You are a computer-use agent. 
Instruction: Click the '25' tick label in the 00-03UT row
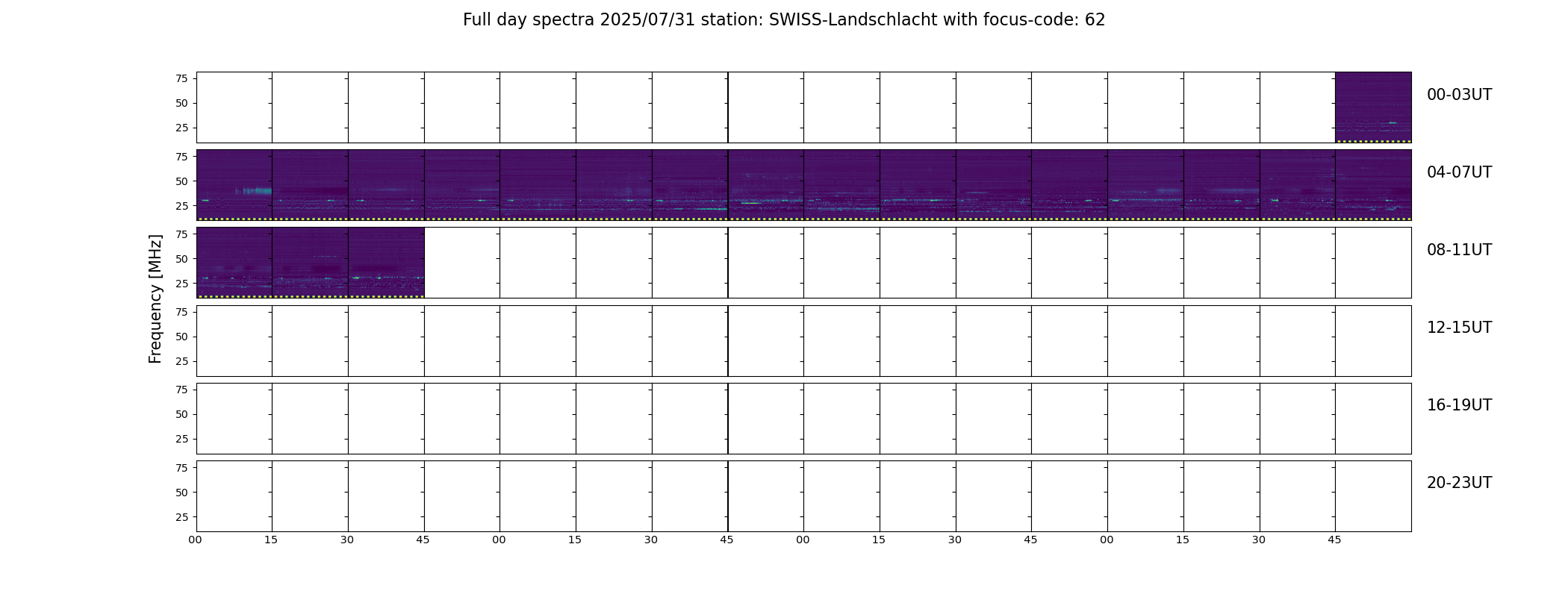point(181,128)
